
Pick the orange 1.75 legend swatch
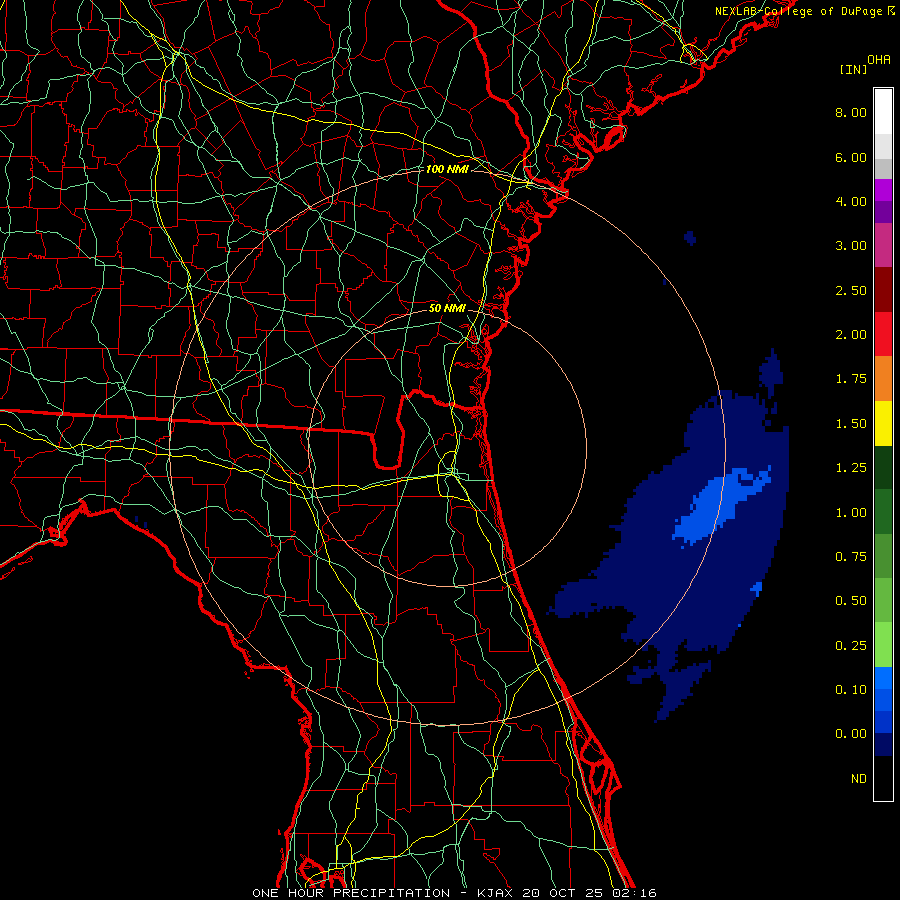(x=883, y=379)
